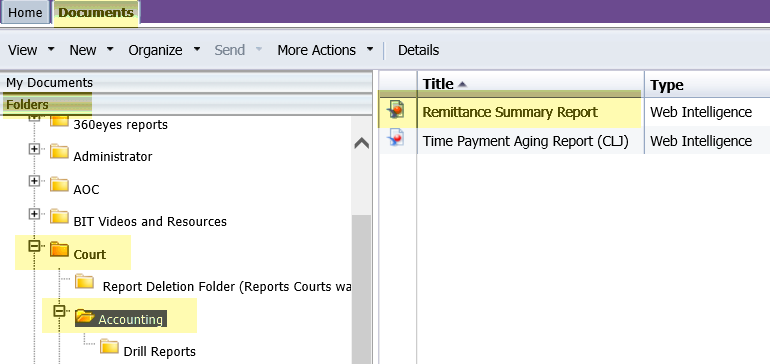Click the Administrator folder icon

(59, 151)
